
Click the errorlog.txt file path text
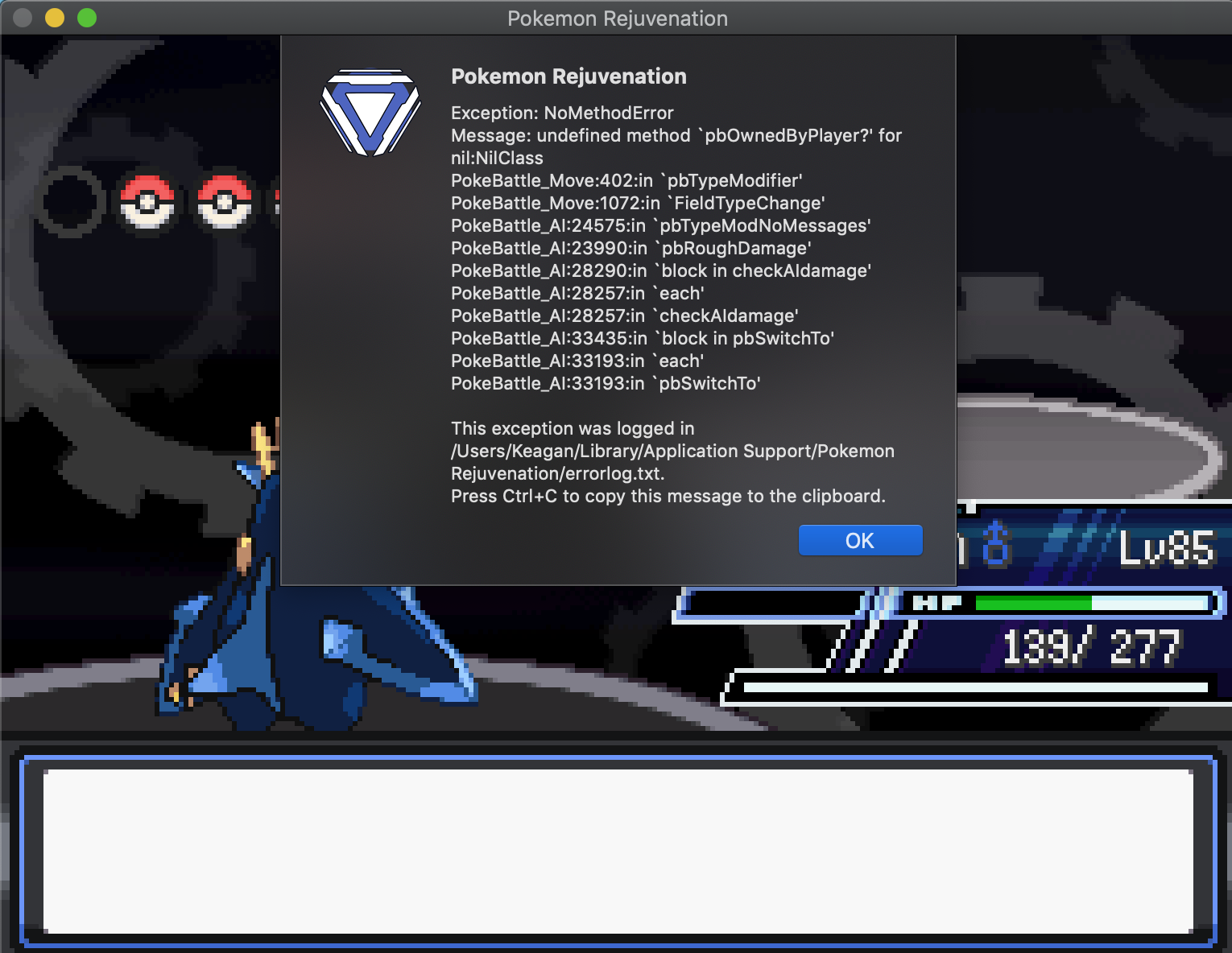pos(672,462)
